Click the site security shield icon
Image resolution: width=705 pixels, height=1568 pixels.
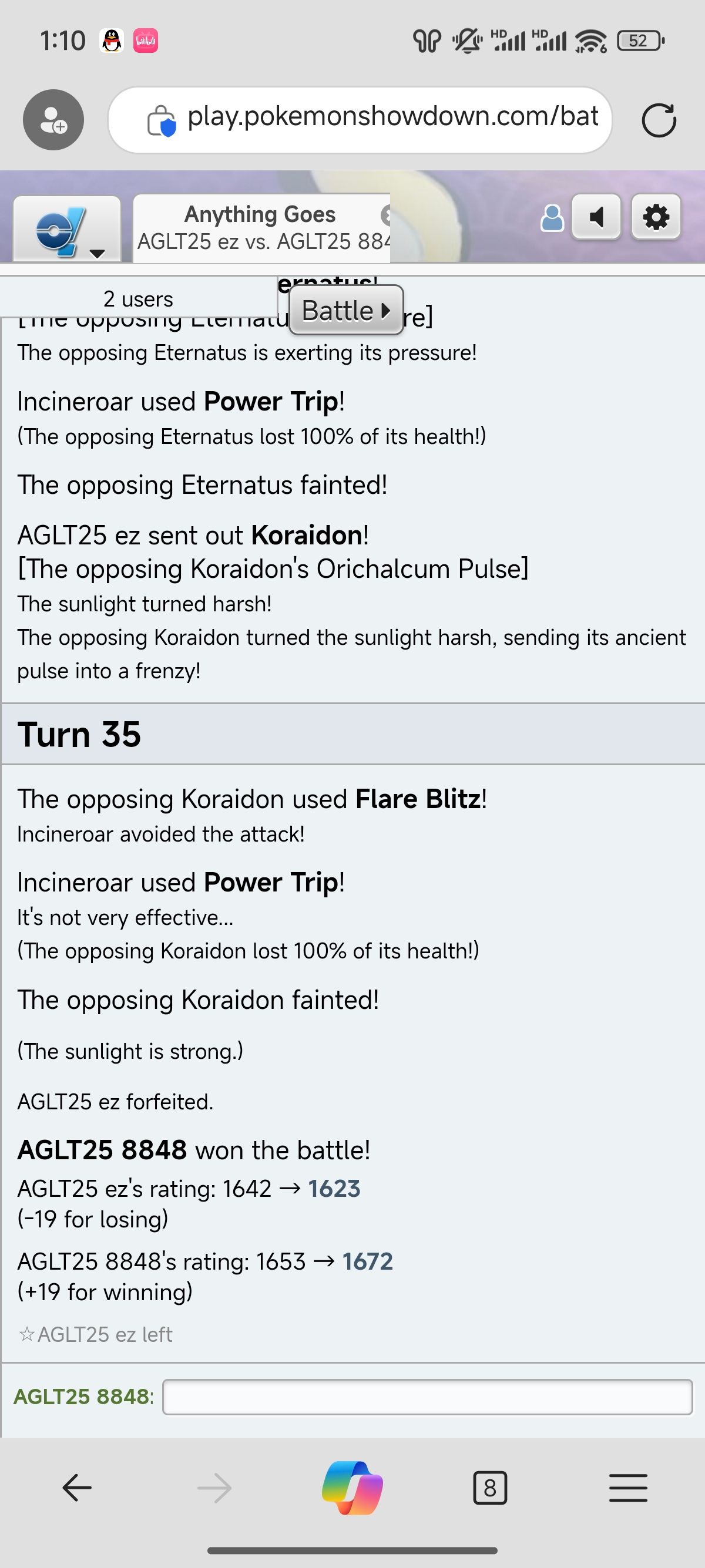coord(162,120)
